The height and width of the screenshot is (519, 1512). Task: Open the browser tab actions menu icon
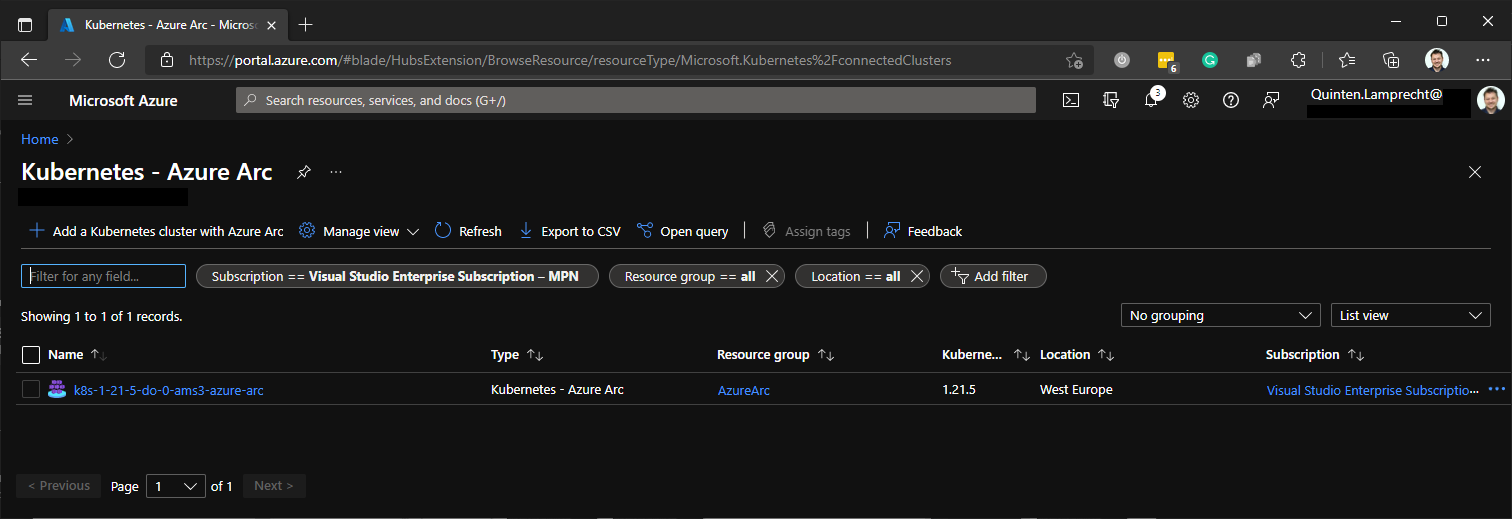pyautogui.click(x=25, y=24)
